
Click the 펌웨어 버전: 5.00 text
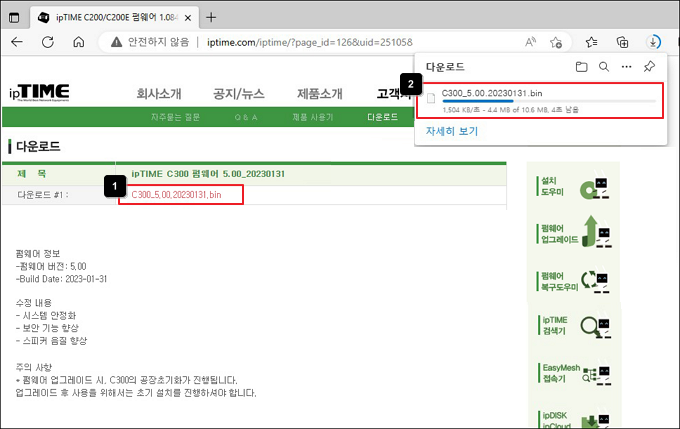tap(51, 266)
